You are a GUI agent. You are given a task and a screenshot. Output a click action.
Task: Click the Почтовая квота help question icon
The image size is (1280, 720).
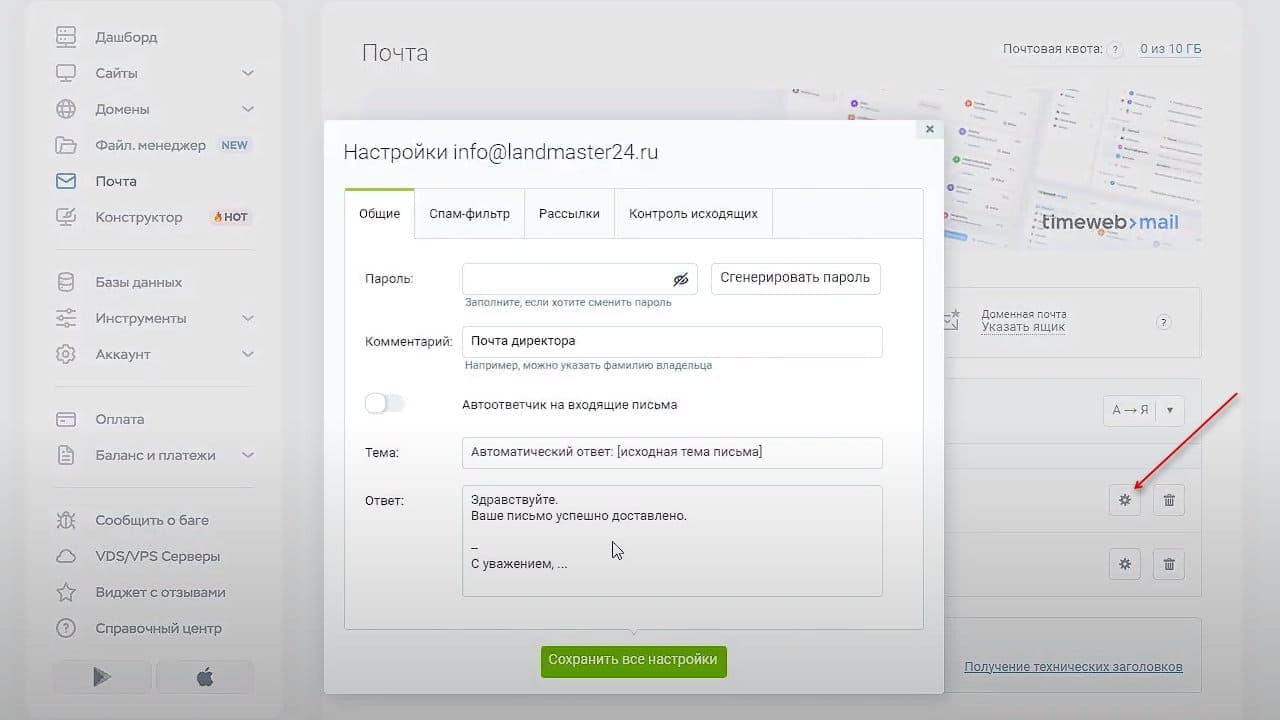pos(1116,49)
